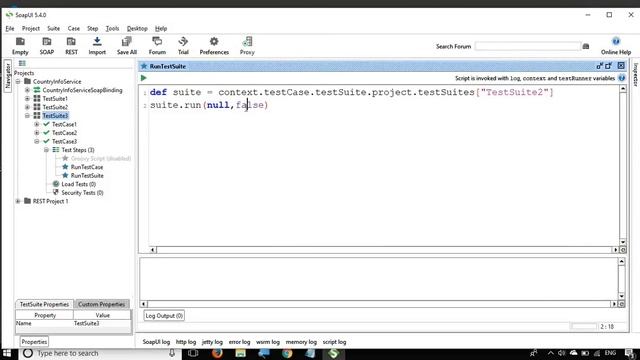Click the search forum submit icon
This screenshot has height=360, width=640.
(x=586, y=47)
